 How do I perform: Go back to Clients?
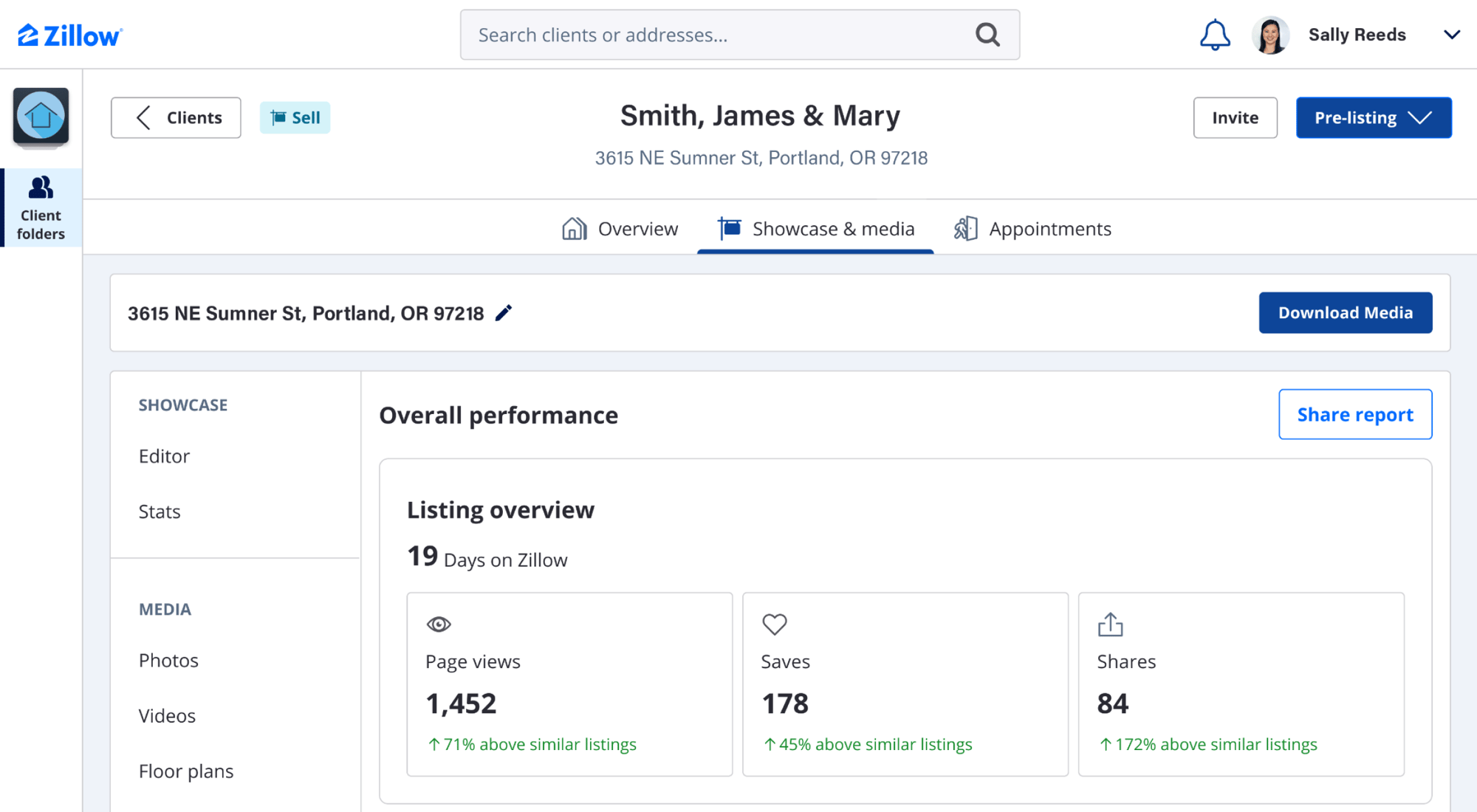pyautogui.click(x=176, y=117)
